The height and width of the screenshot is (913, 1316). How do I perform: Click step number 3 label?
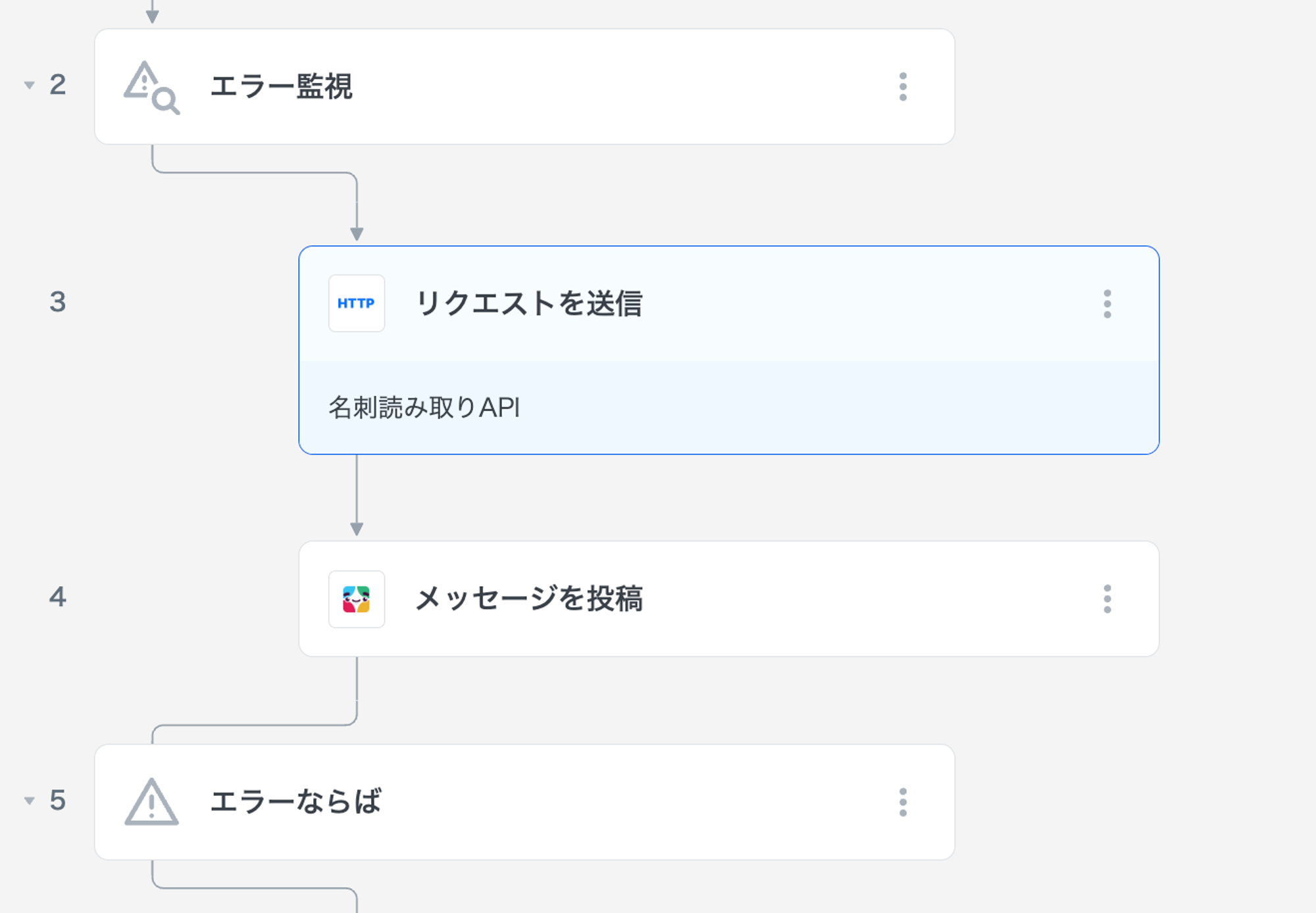pos(58,302)
